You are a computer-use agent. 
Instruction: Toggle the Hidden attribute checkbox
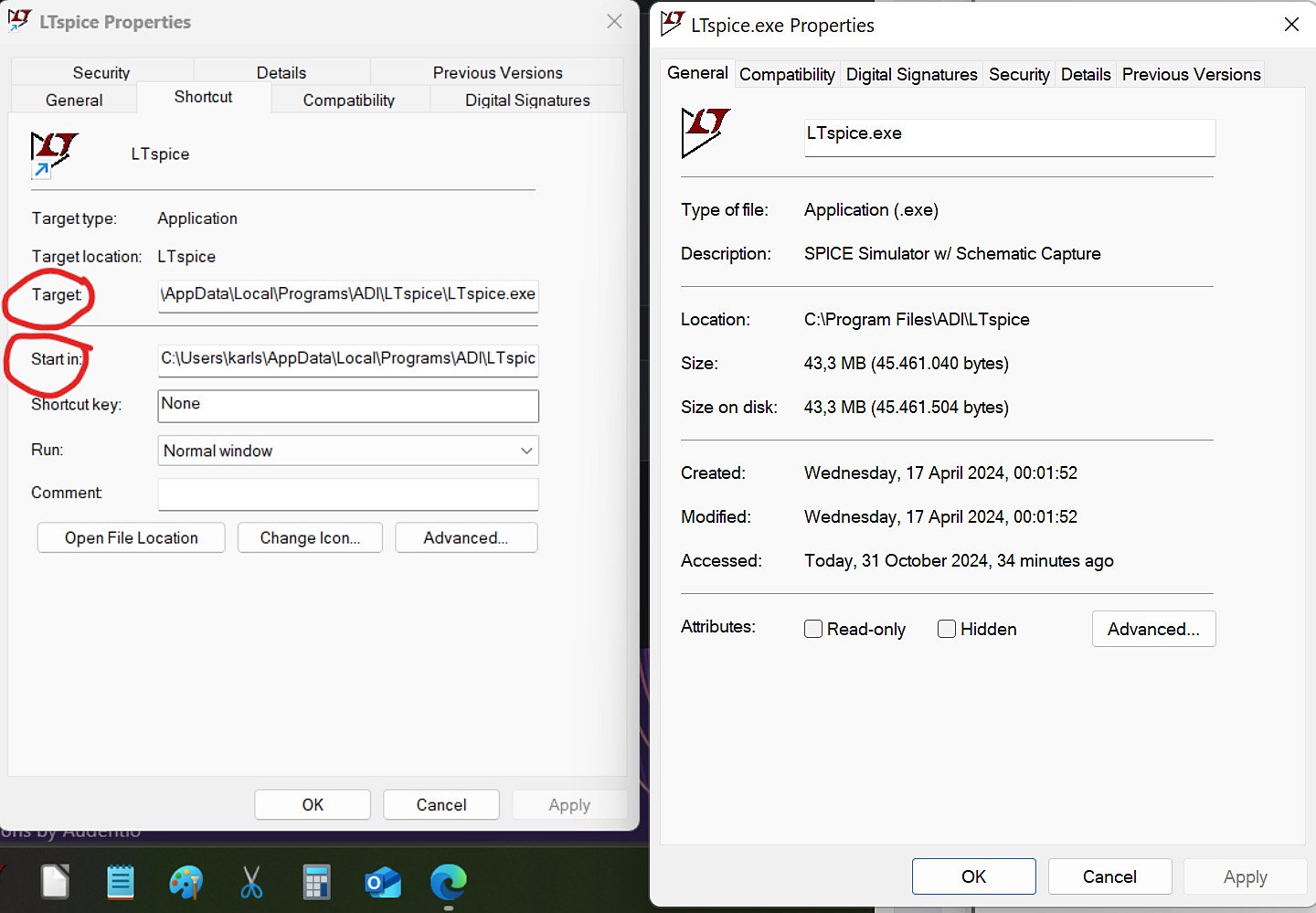[x=947, y=629]
